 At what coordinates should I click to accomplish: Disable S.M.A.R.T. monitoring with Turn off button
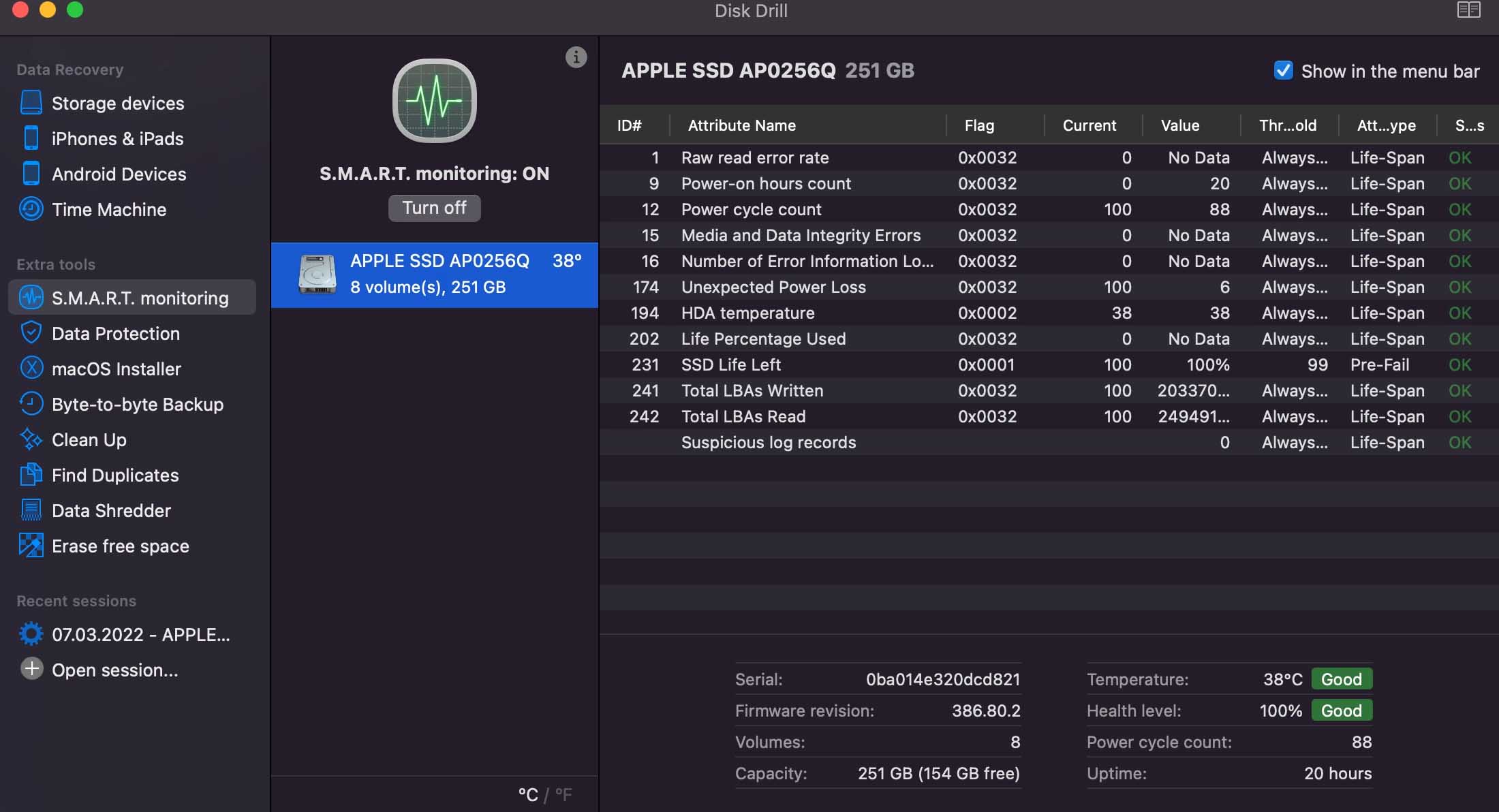pyautogui.click(x=434, y=207)
